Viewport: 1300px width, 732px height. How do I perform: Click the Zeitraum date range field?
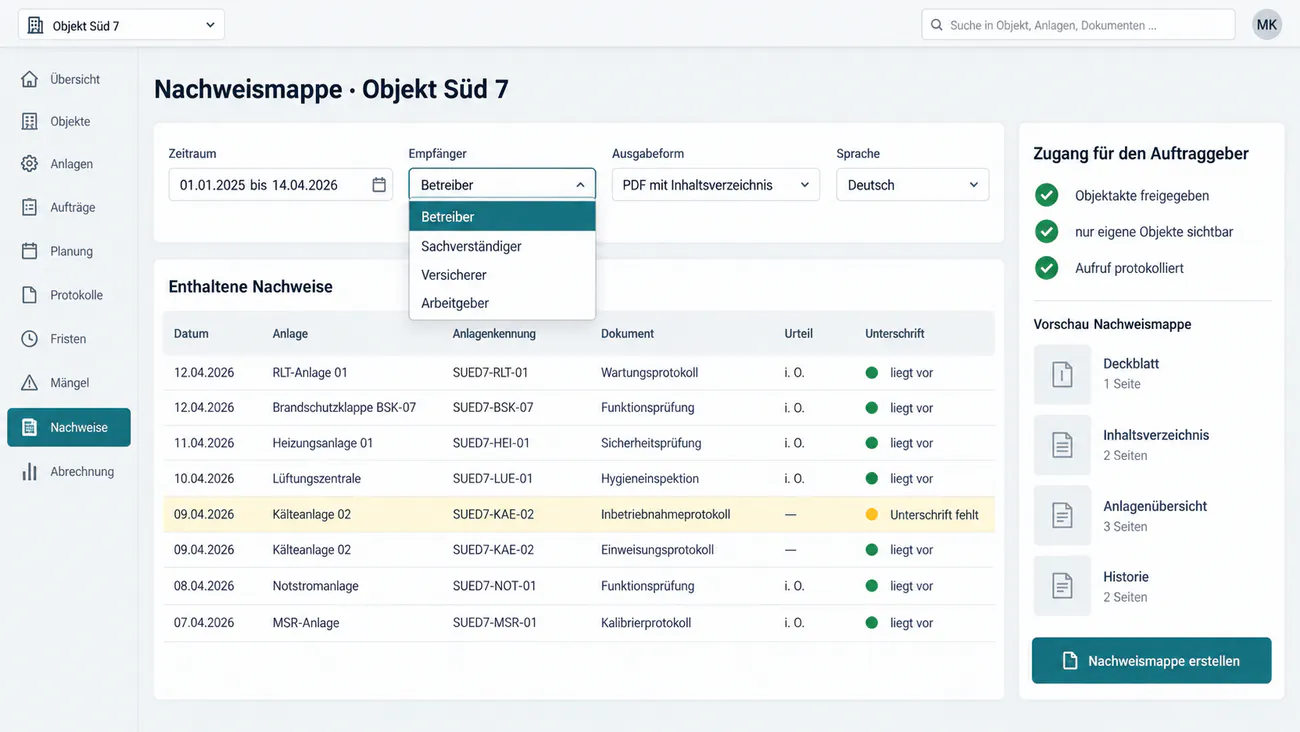pyautogui.click(x=281, y=185)
